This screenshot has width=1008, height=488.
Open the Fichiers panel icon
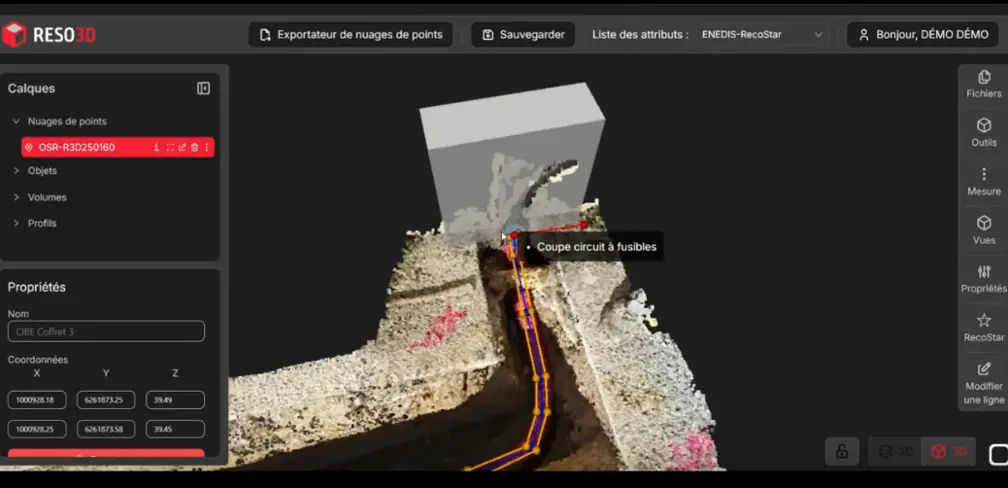click(983, 84)
